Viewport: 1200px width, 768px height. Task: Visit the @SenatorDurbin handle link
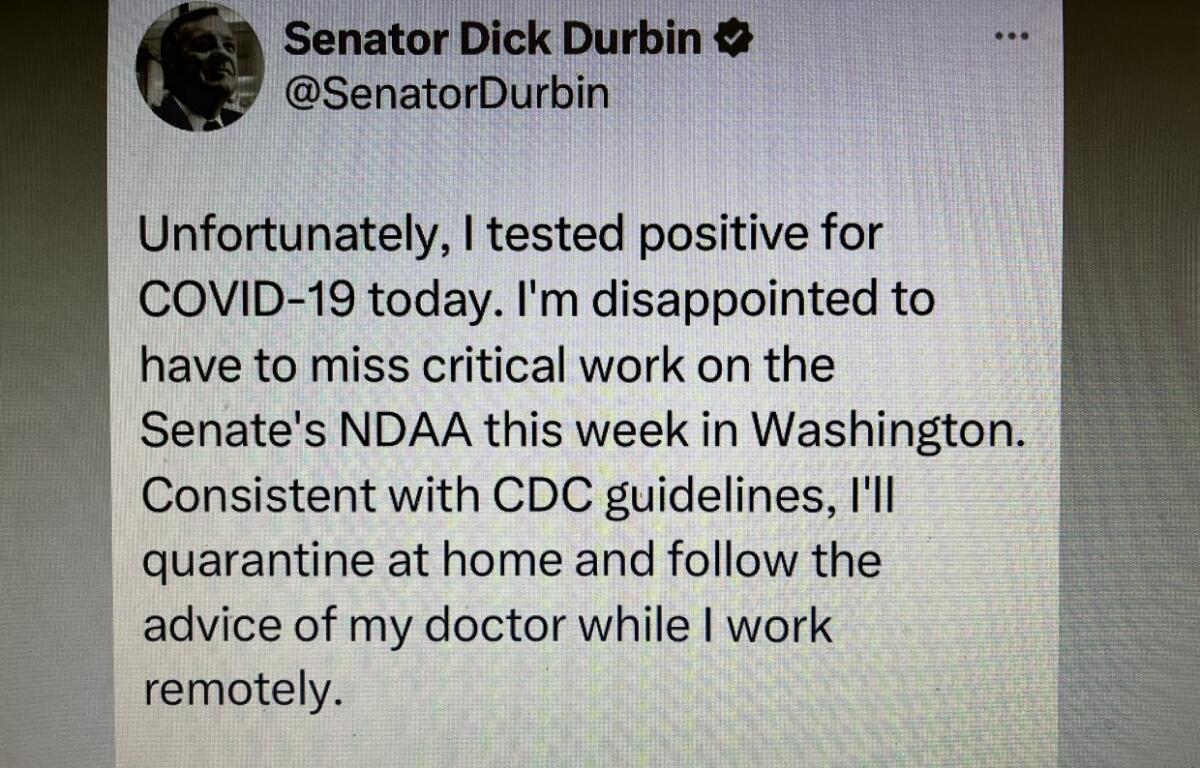[446, 93]
